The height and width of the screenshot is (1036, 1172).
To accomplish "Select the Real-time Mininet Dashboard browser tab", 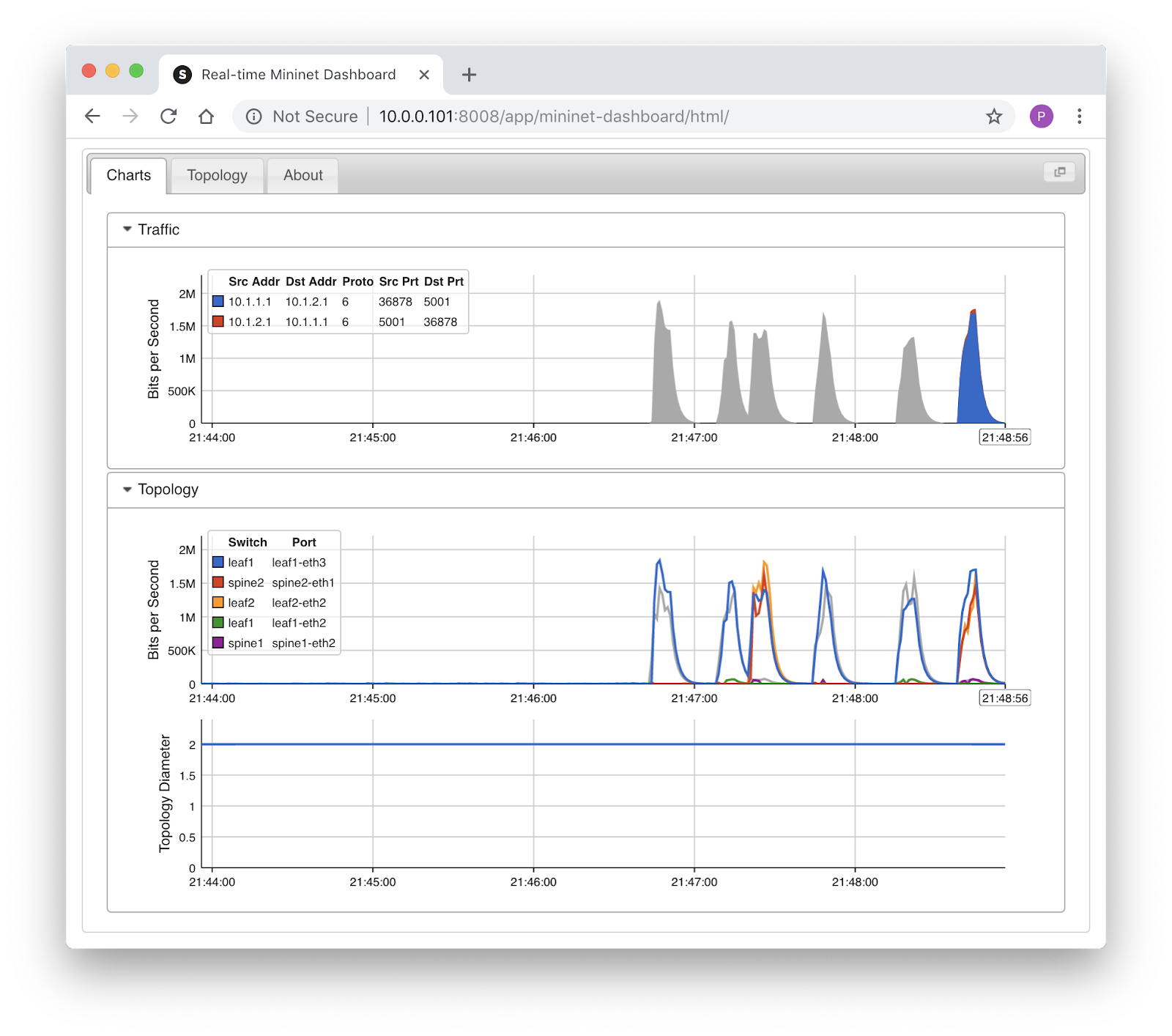I will (301, 75).
